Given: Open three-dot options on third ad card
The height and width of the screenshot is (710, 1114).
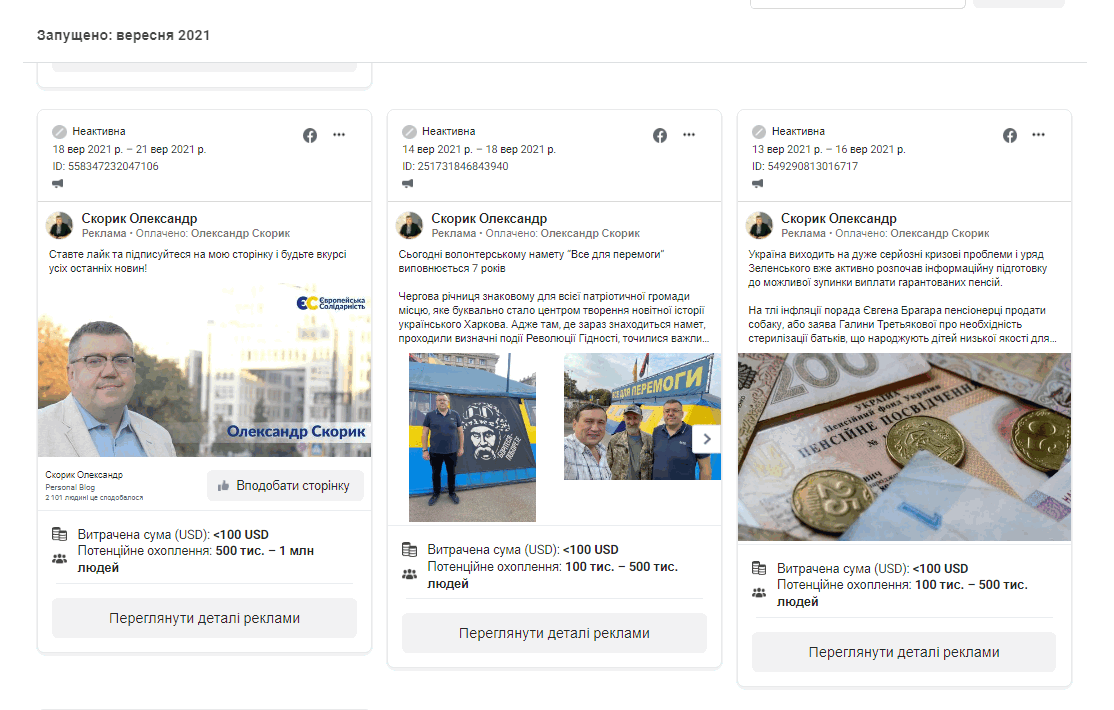Looking at the screenshot, I should pyautogui.click(x=1039, y=135).
